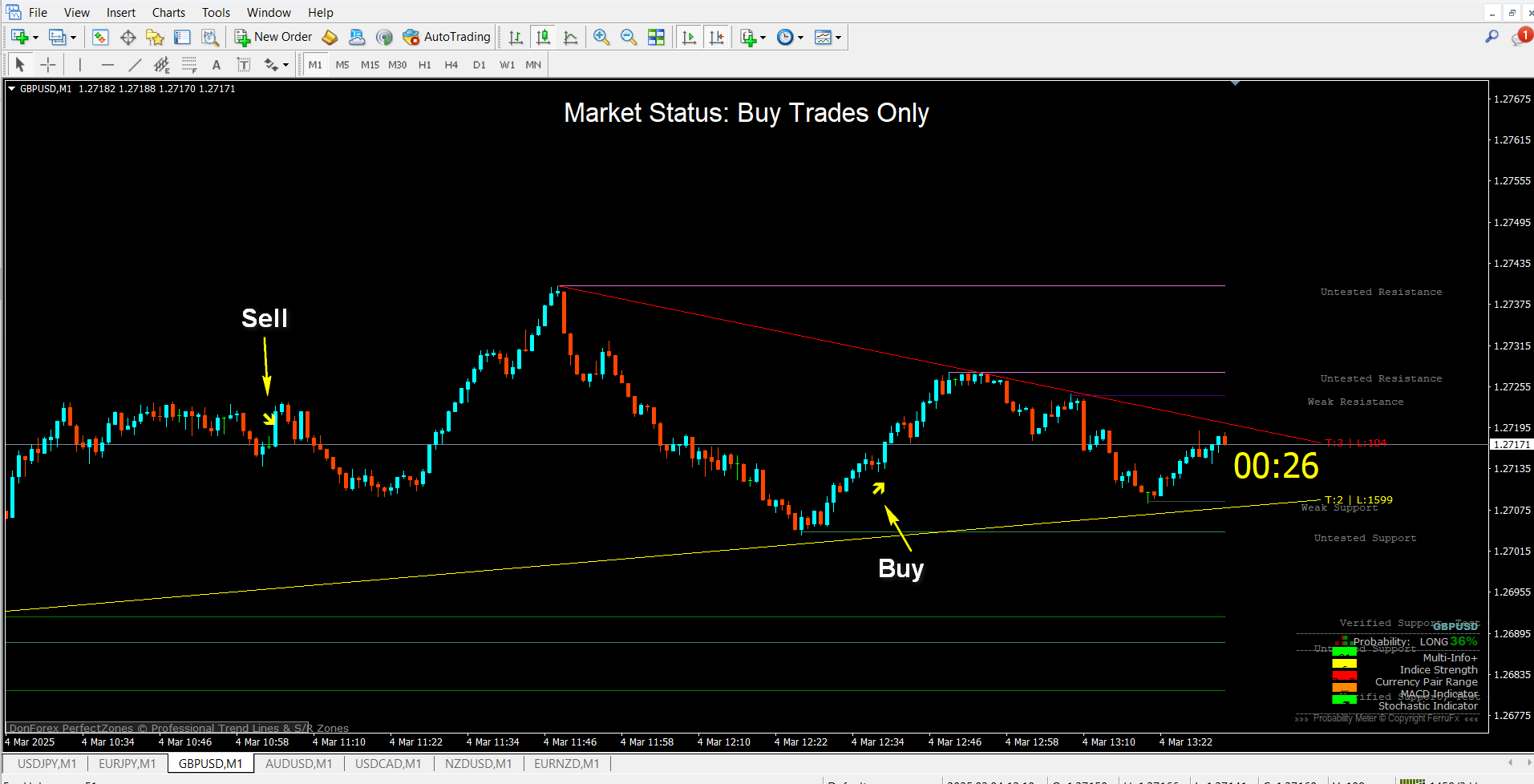Toggle the AutoTrading button
Image resolution: width=1534 pixels, height=784 pixels.
[x=447, y=37]
